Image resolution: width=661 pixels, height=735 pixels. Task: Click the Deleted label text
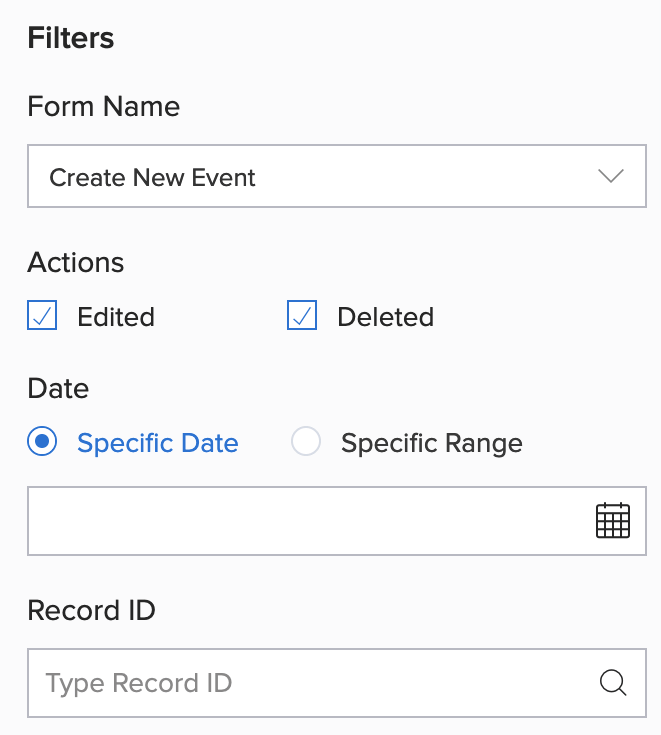click(x=385, y=317)
